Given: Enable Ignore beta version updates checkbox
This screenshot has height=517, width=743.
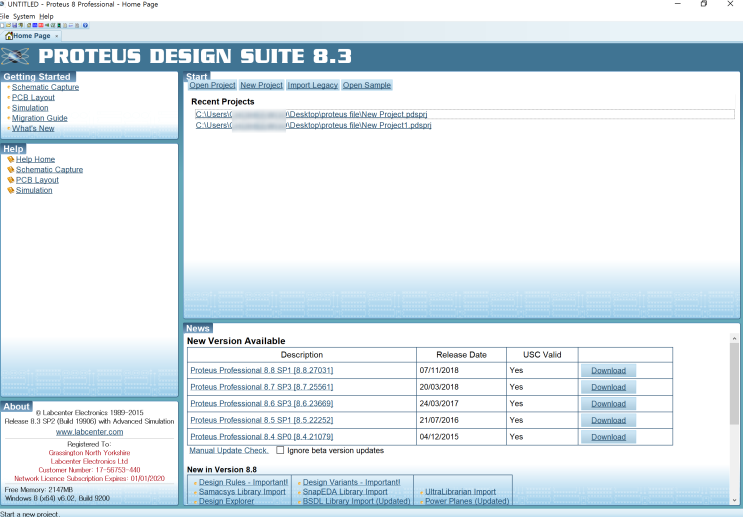Looking at the screenshot, I should pos(280,451).
